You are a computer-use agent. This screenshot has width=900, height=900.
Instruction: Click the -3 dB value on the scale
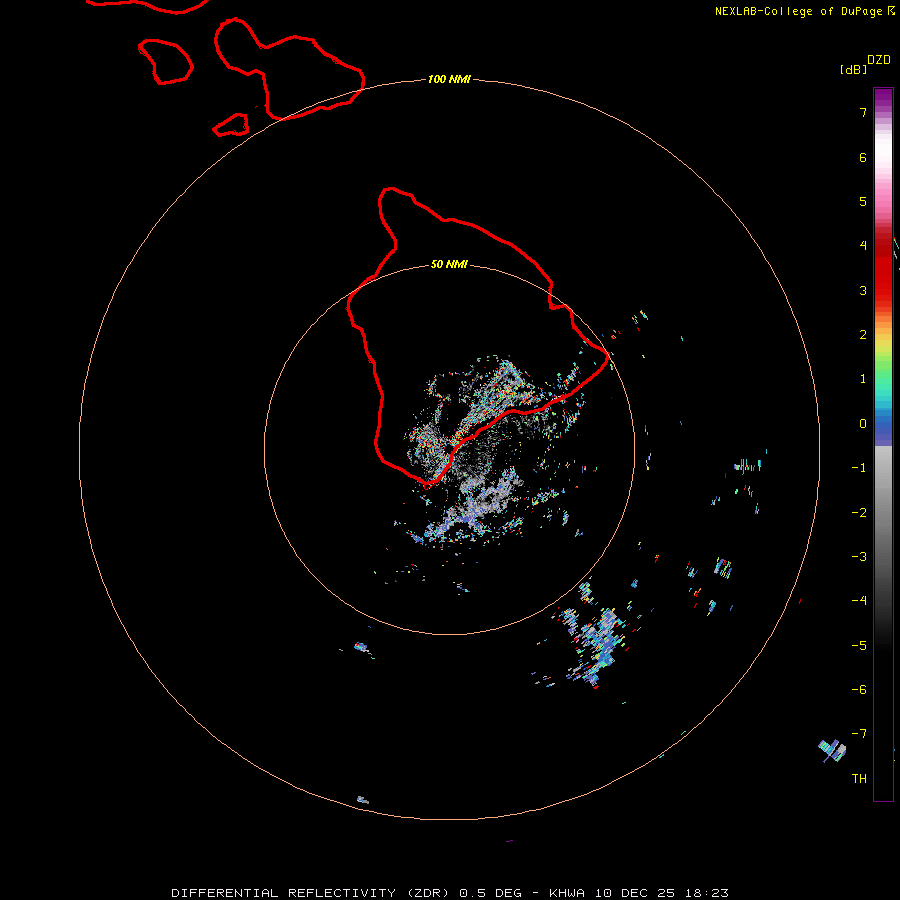point(859,557)
